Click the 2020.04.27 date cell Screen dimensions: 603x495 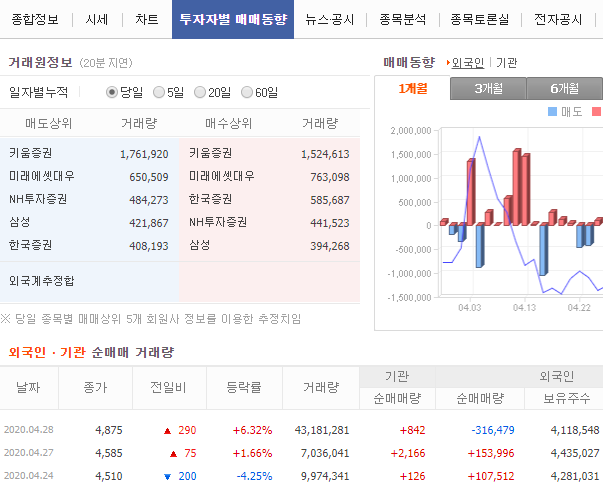tap(29, 453)
